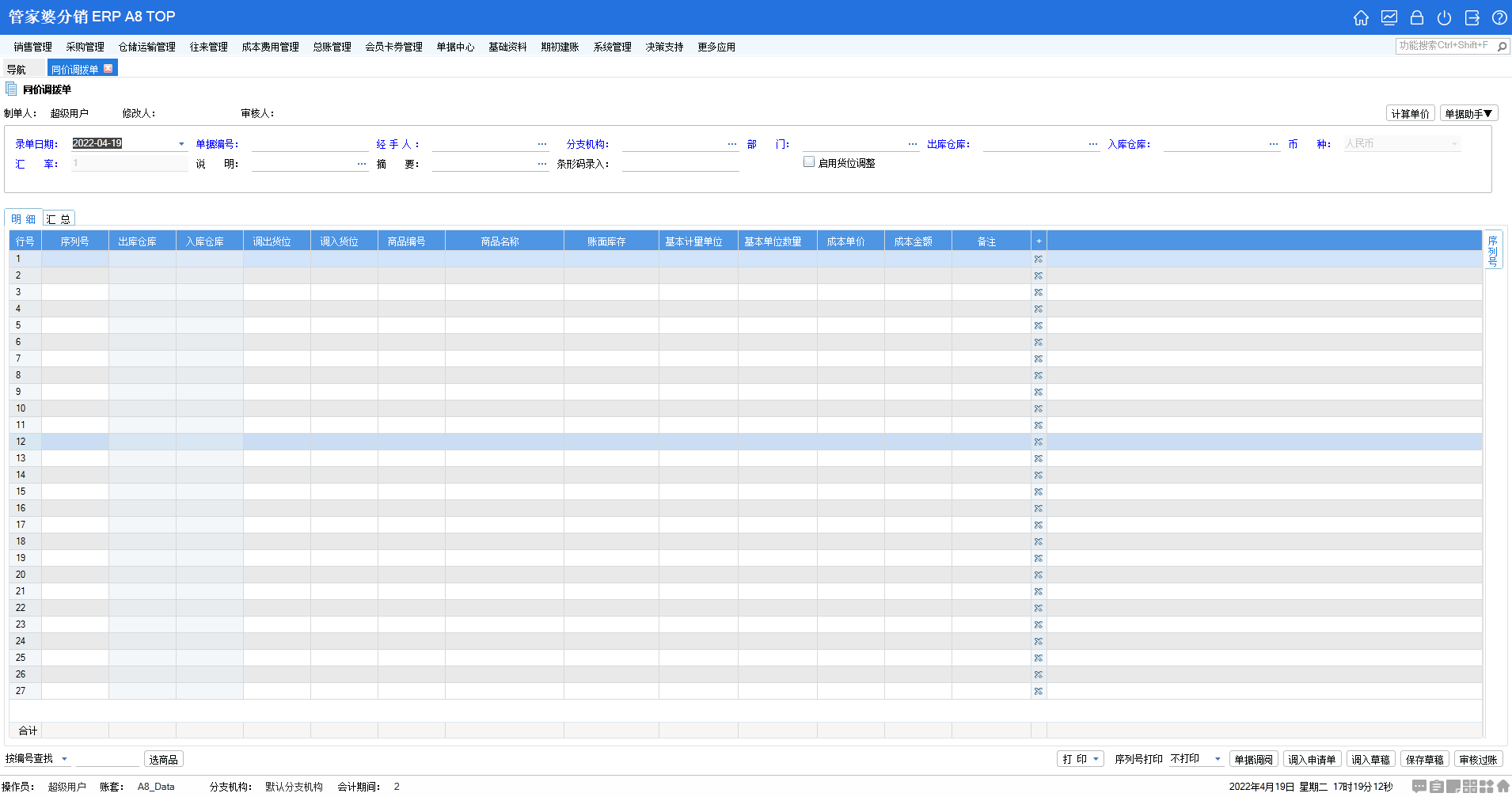
Task: Click the power shutdown icon
Action: [1445, 17]
